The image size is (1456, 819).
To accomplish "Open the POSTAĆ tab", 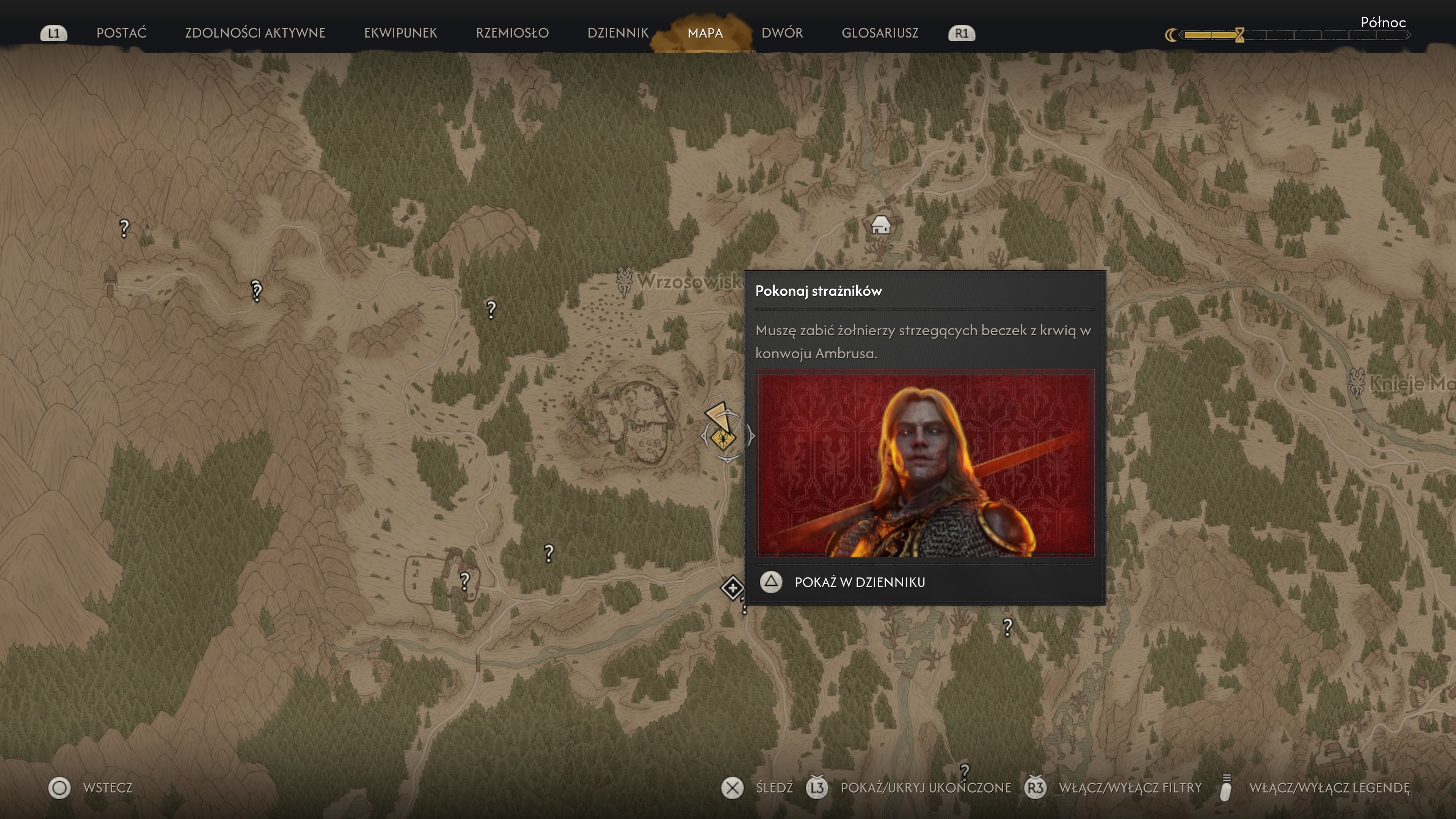I will [x=121, y=33].
